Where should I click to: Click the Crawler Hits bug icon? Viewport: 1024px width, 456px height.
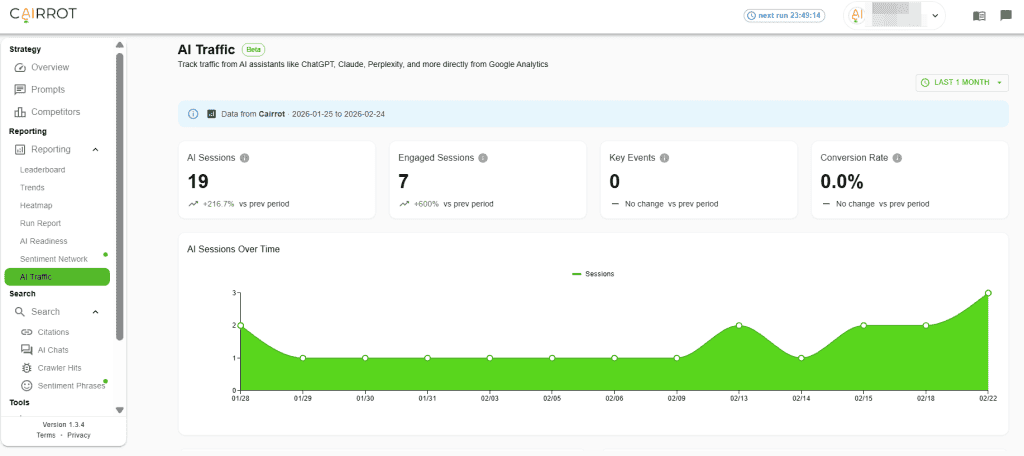(27, 368)
